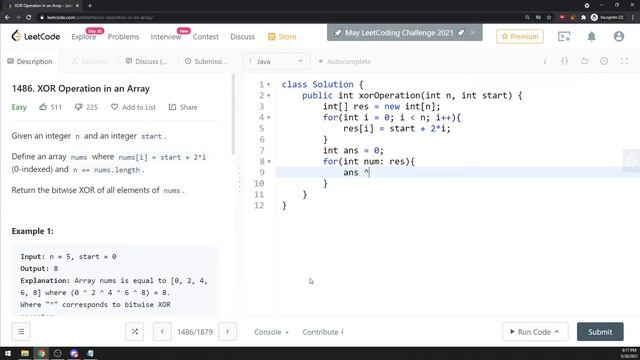Add to List heart button
The width and height of the screenshot is (640, 360).
[x=133, y=107]
